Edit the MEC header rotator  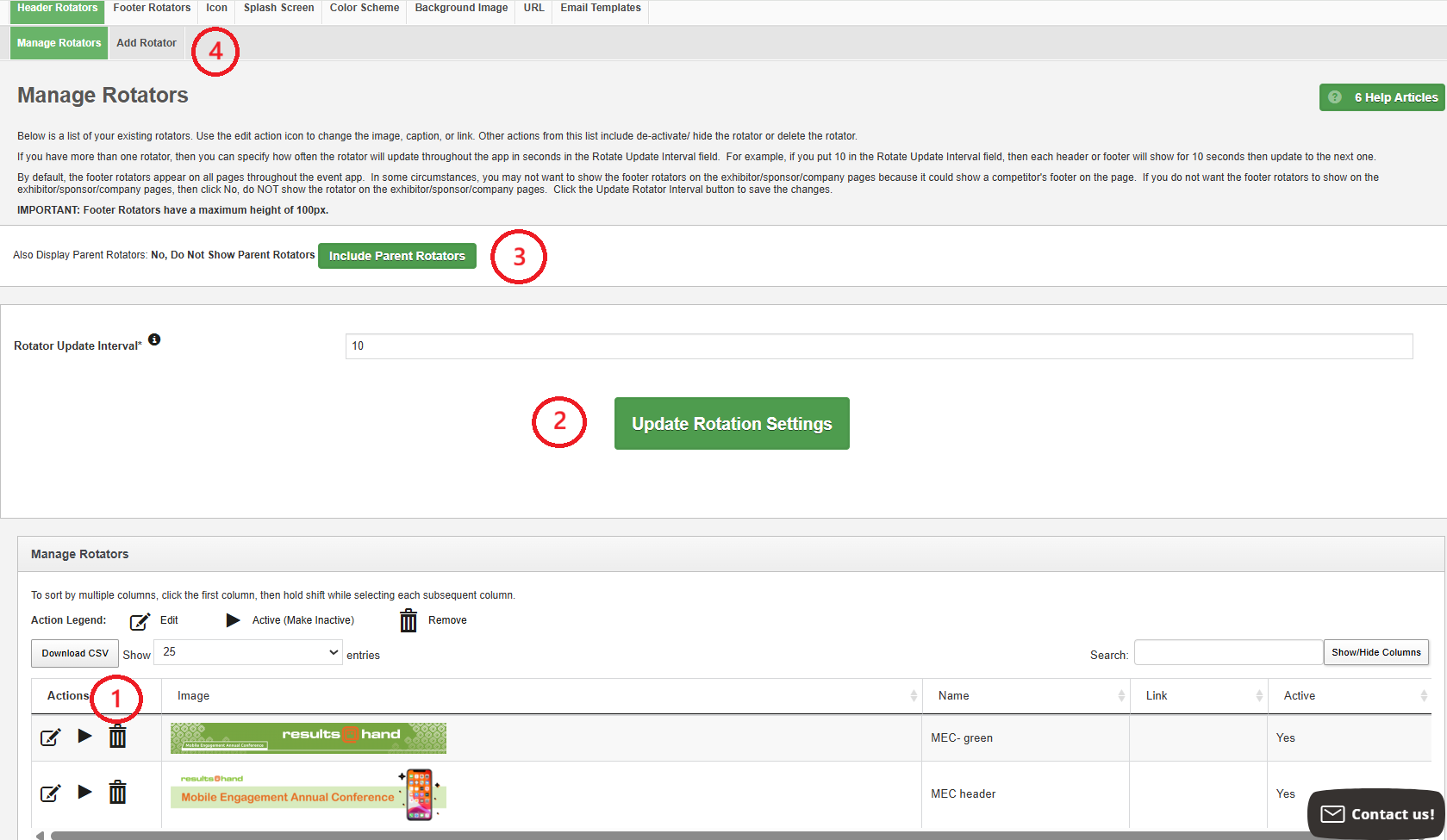point(51,793)
